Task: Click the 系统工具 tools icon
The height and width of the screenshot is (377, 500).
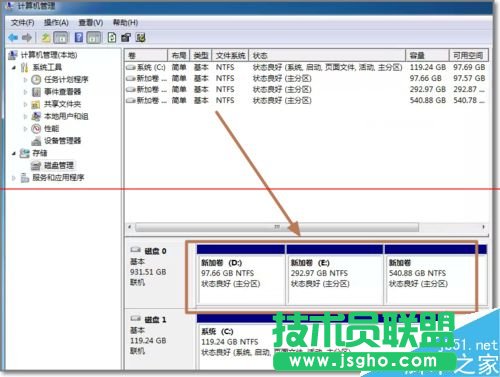Action: click(24, 67)
